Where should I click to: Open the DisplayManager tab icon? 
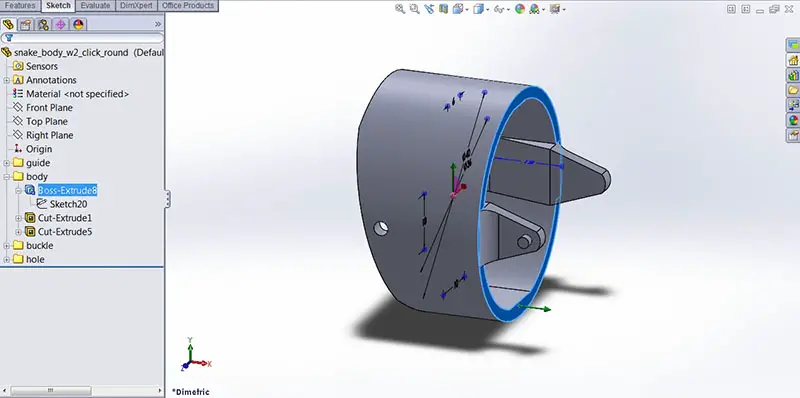click(x=78, y=24)
